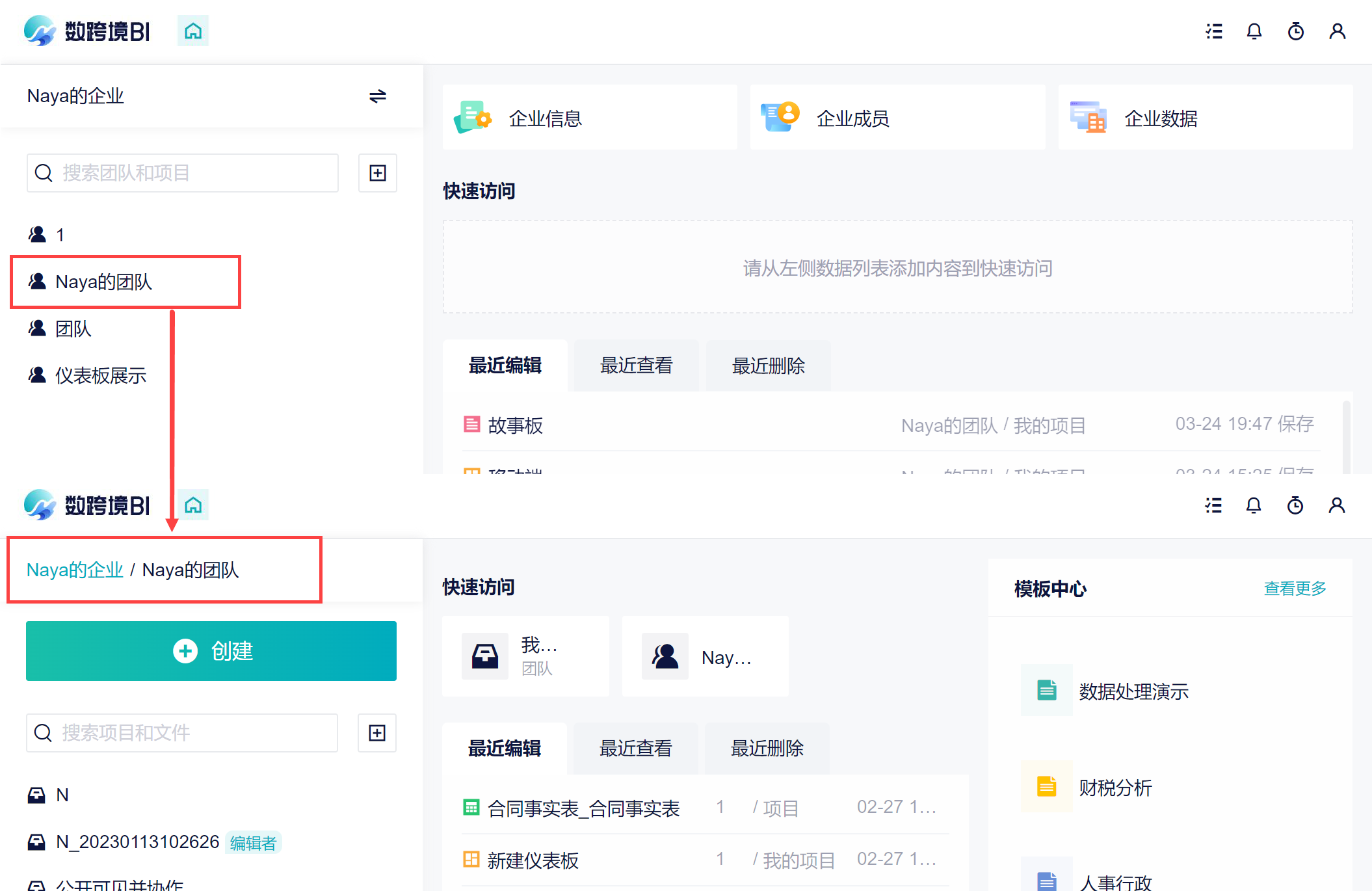Open task list icon in bottom header

point(1213,505)
